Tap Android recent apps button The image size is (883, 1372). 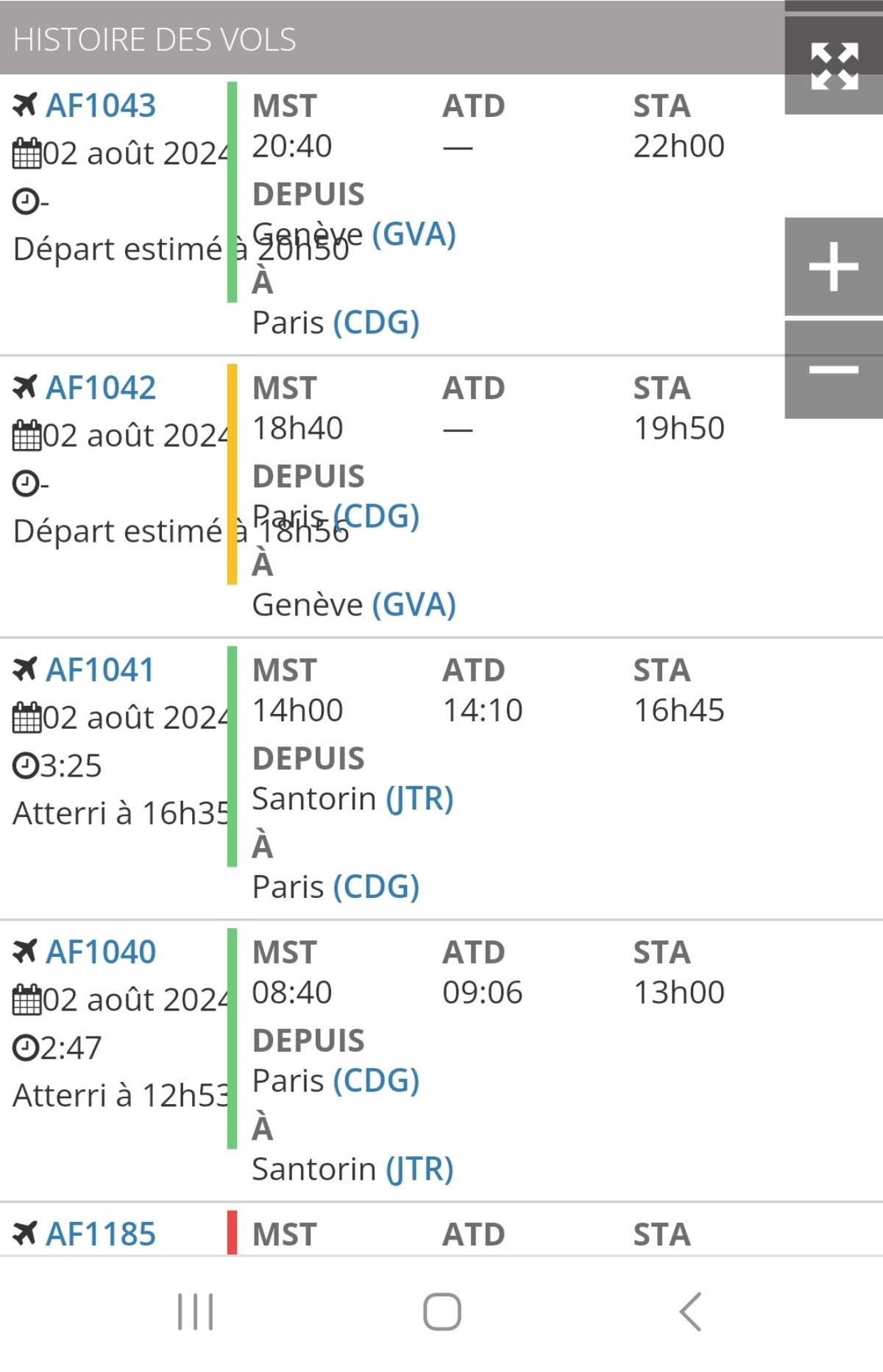(x=196, y=1312)
